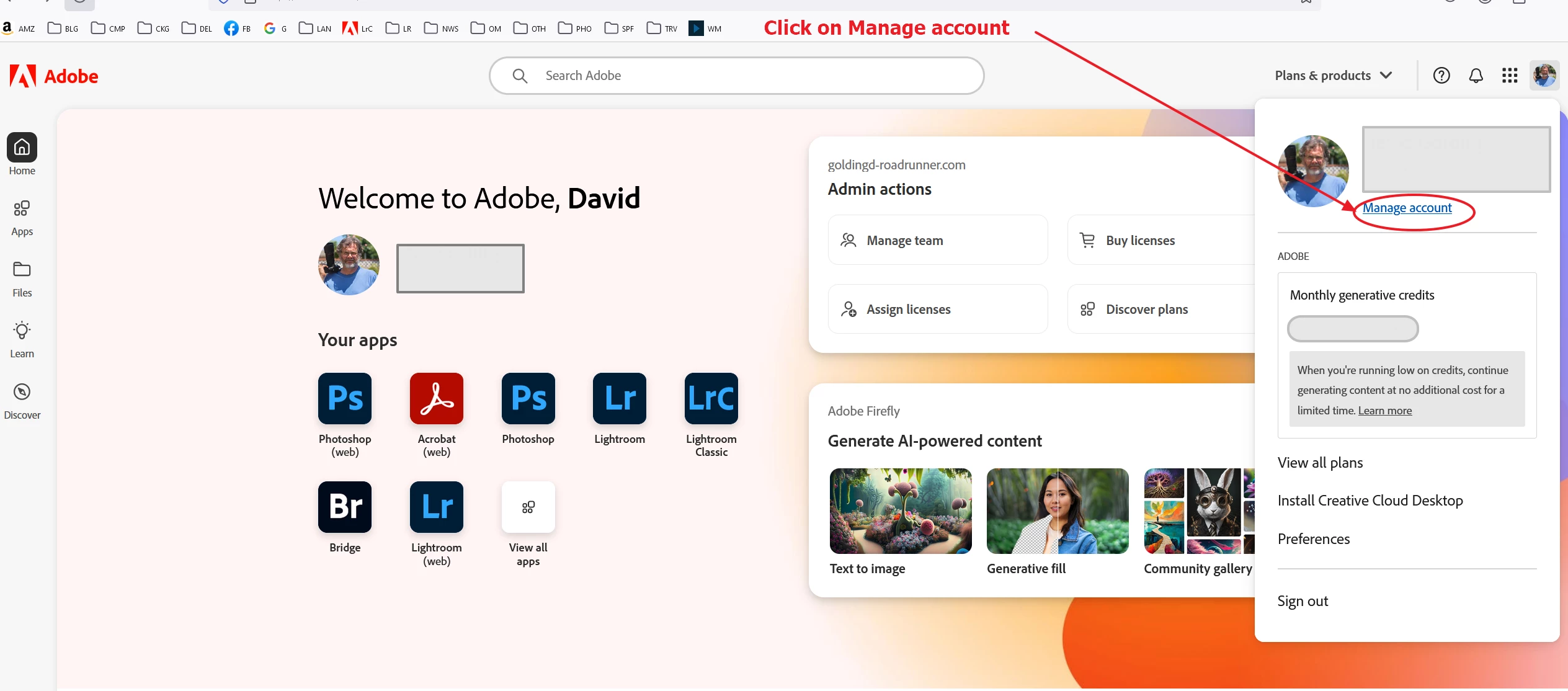This screenshot has width=1568, height=691.
Task: Open the Text to image thumbnail
Action: [900, 511]
